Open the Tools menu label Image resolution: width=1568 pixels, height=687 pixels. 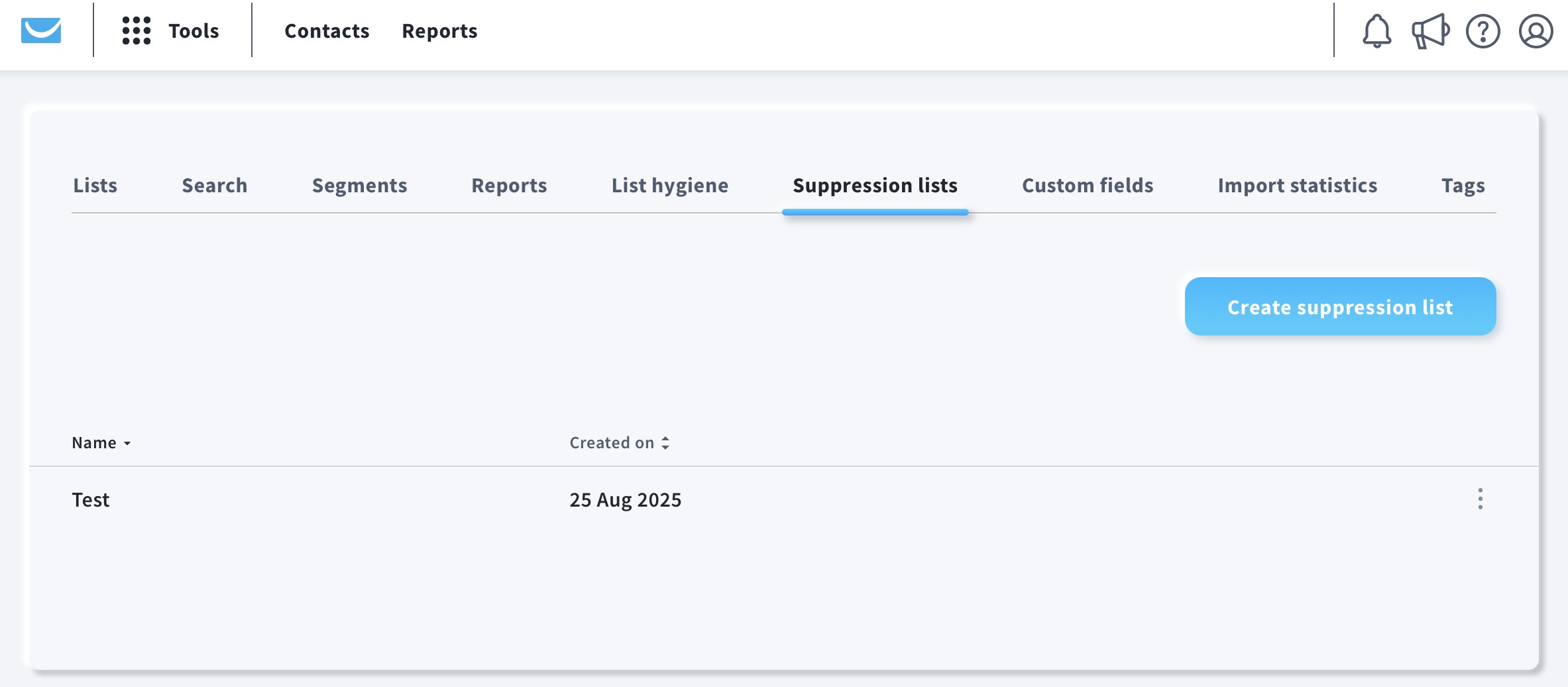194,31
